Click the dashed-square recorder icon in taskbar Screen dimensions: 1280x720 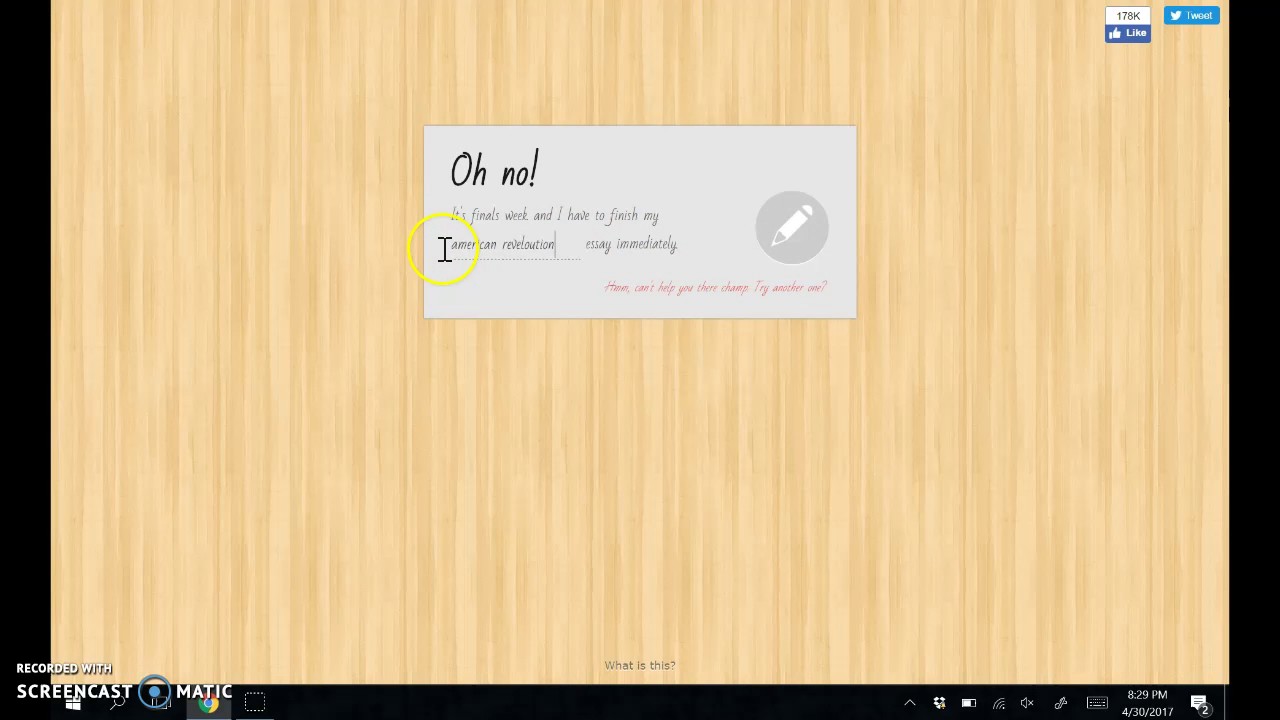point(255,703)
